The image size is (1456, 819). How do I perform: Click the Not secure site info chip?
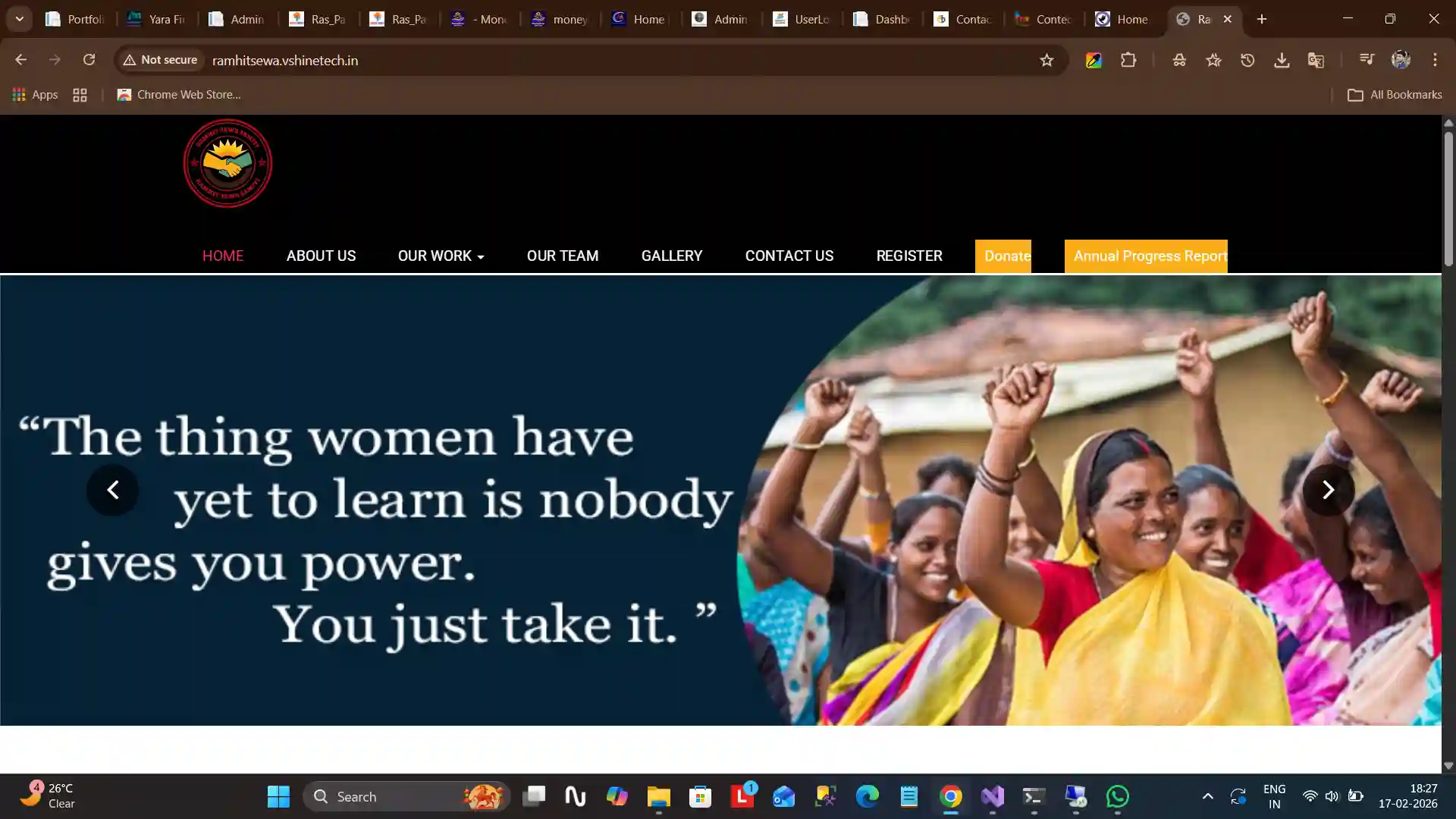coord(161,60)
